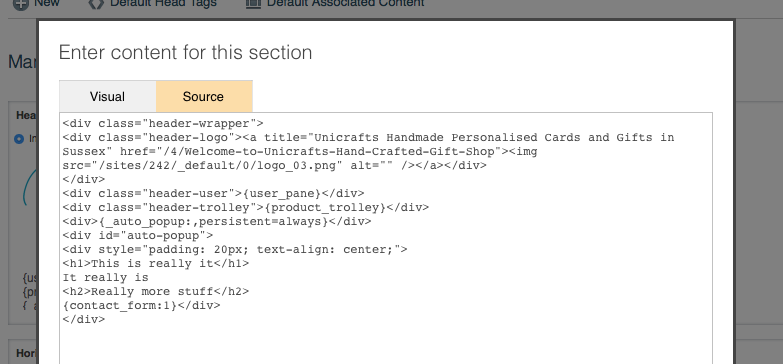Click the empty area below the source code
Viewport: 783px width, 364px height.
[386, 345]
